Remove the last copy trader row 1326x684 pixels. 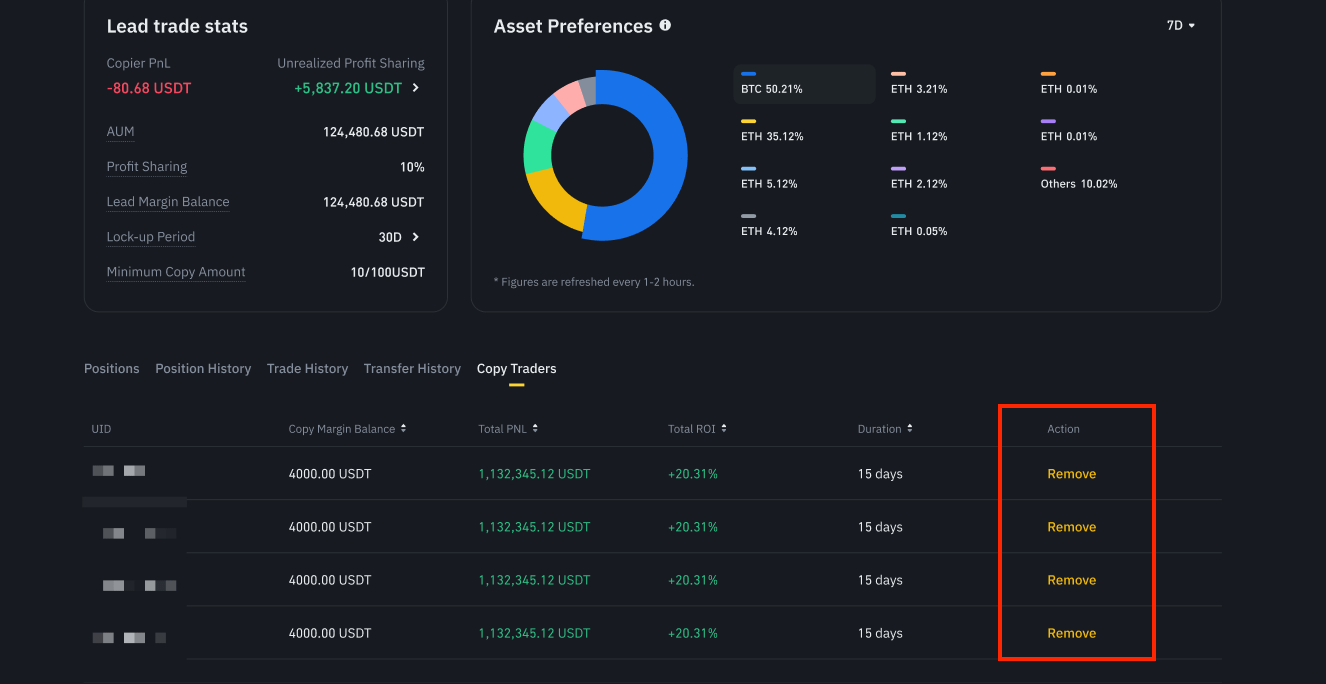[1072, 633]
